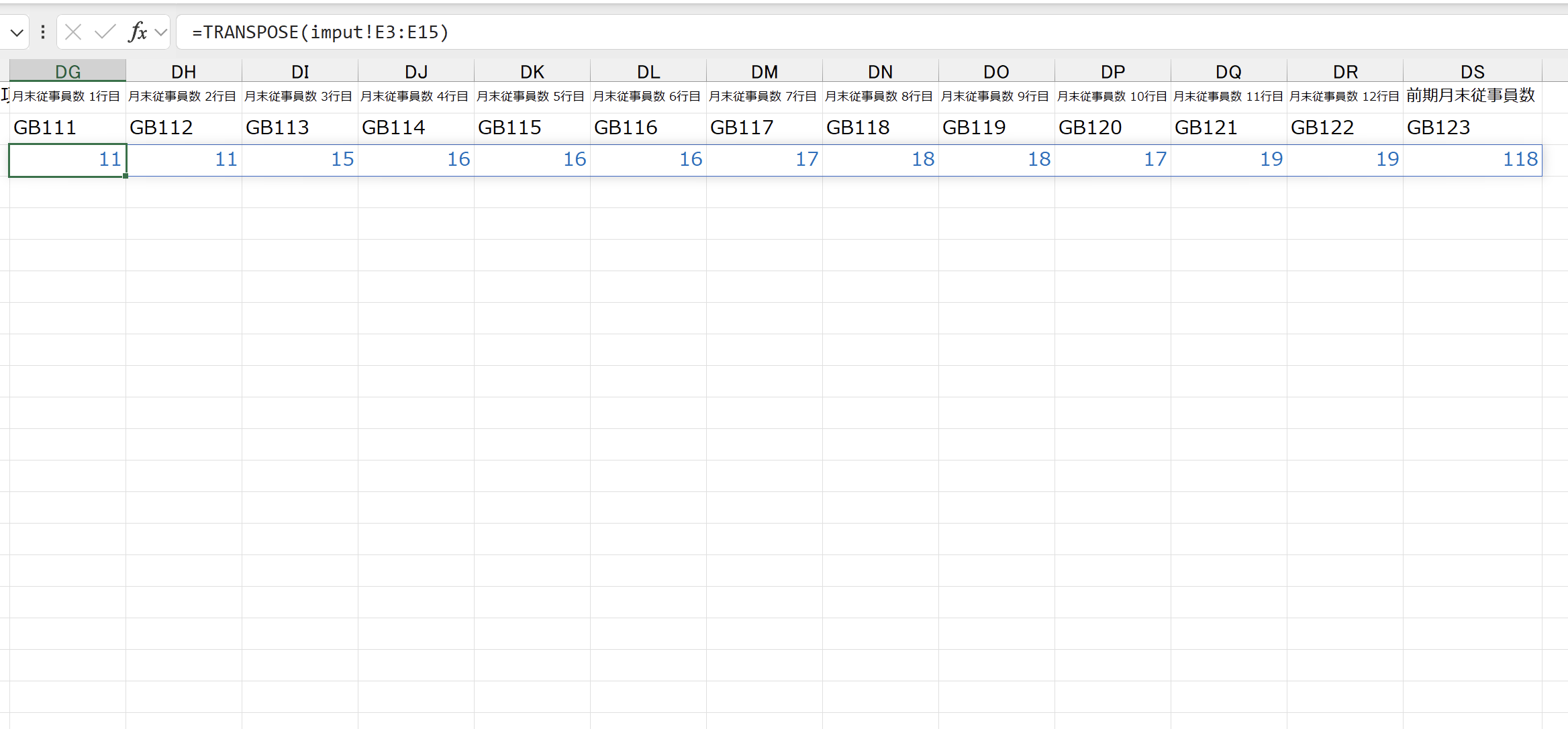Select cell with 月末従事員数 5行目 header
The height and width of the screenshot is (729, 1568).
532,96
